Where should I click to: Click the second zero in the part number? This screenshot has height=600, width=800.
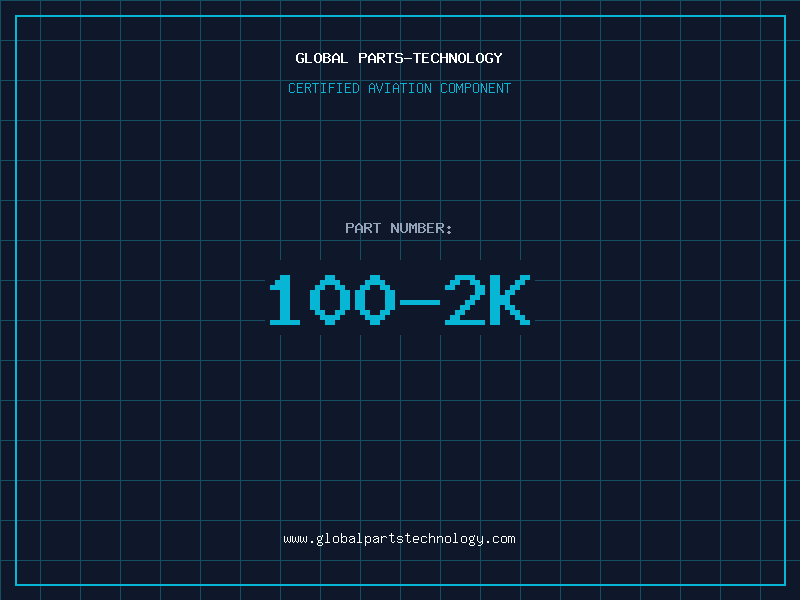click(375, 300)
